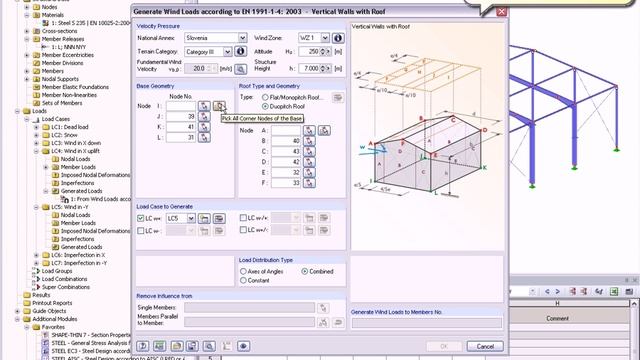The height and width of the screenshot is (360, 640).
Task: Click the Cancel button
Action: 485,347
